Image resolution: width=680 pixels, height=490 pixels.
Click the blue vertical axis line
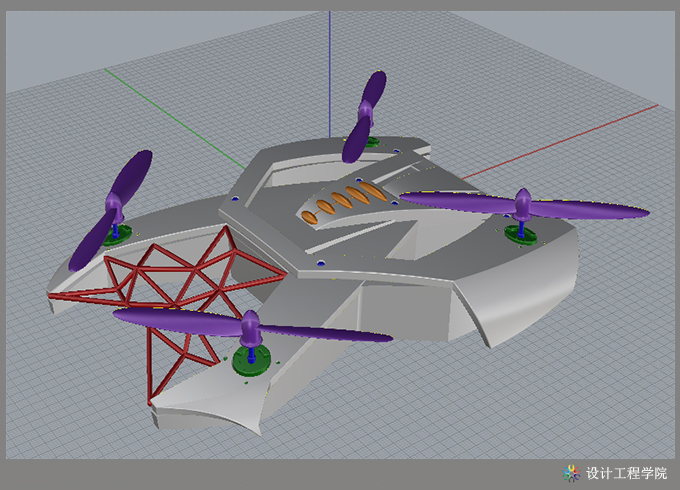pos(330,74)
